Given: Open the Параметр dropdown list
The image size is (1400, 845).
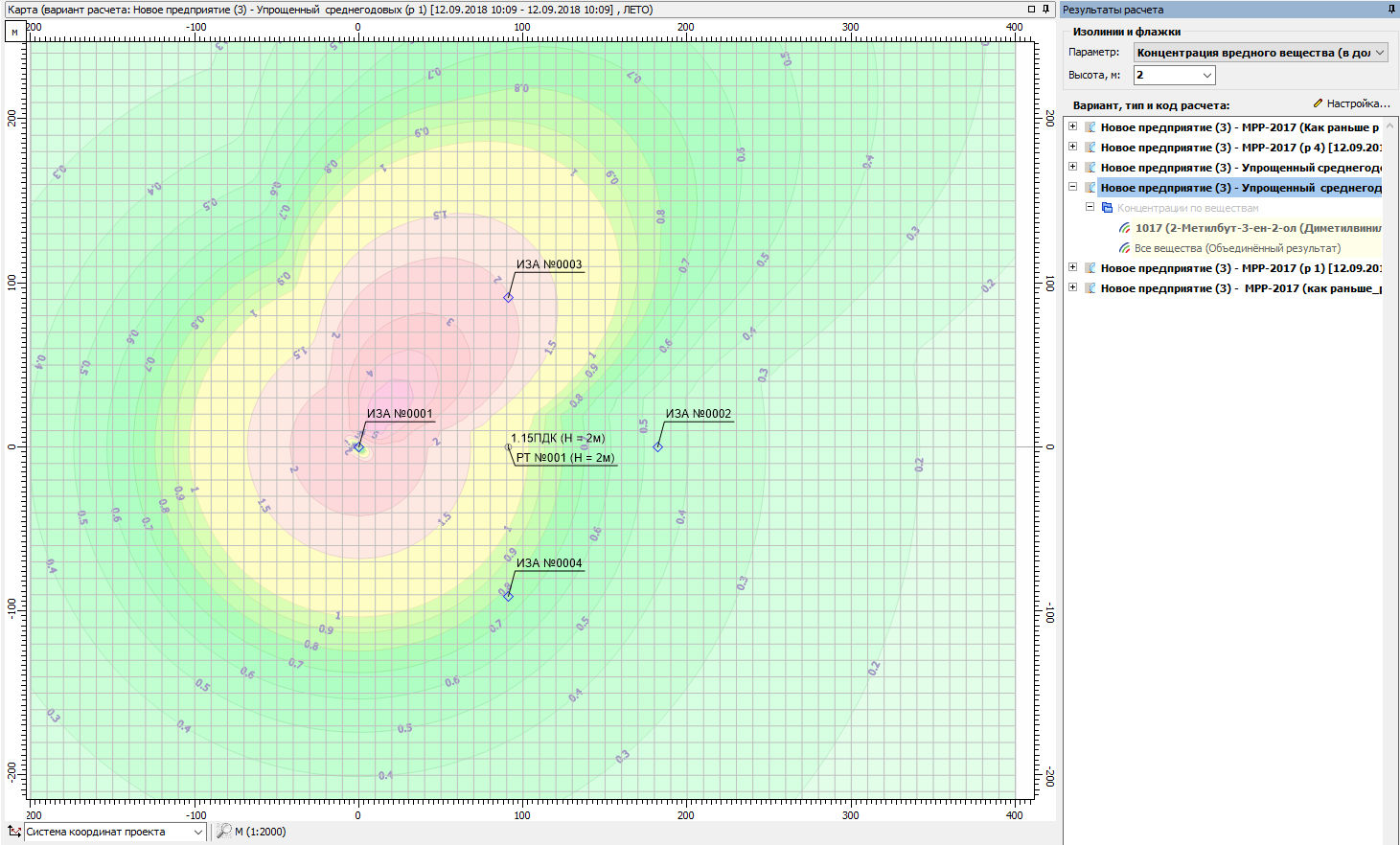Looking at the screenshot, I should (x=1380, y=53).
